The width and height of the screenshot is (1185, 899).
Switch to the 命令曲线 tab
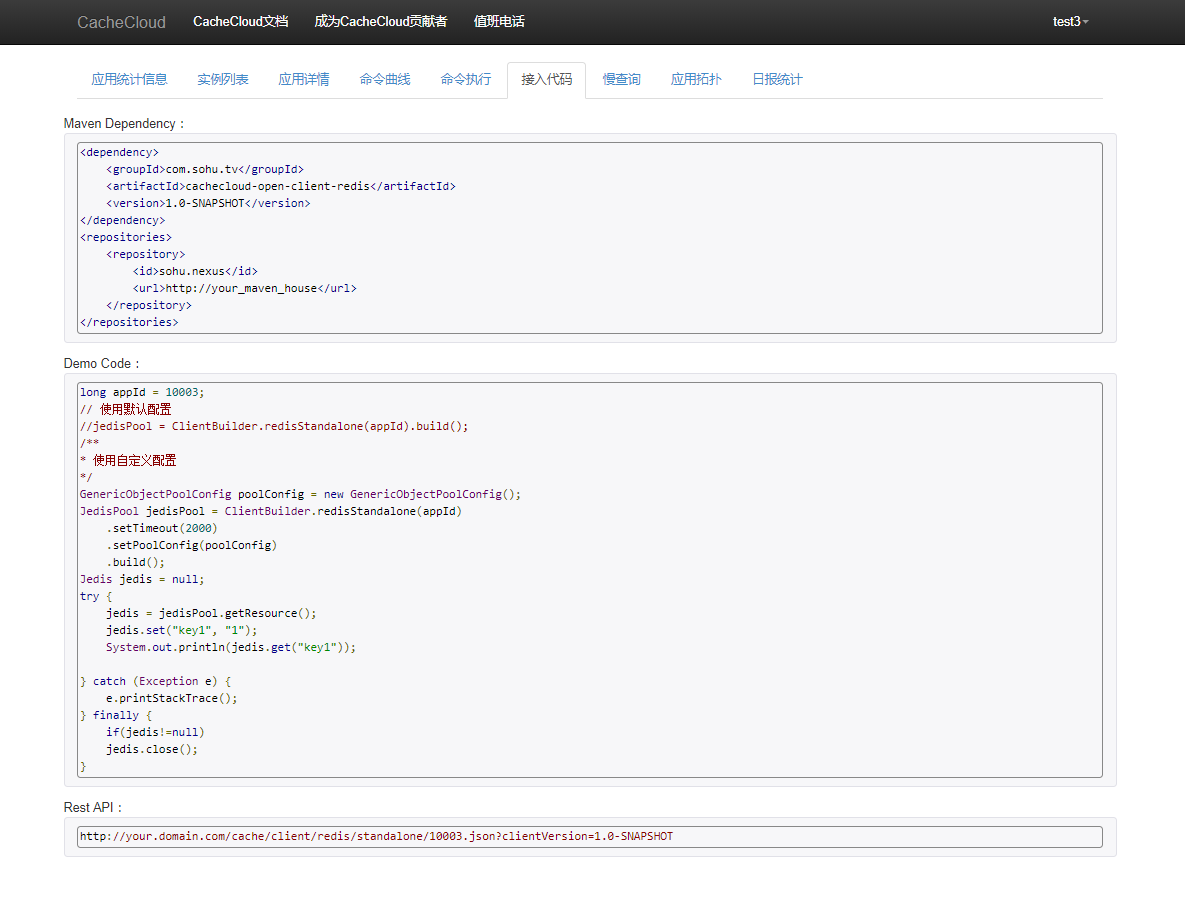click(385, 79)
